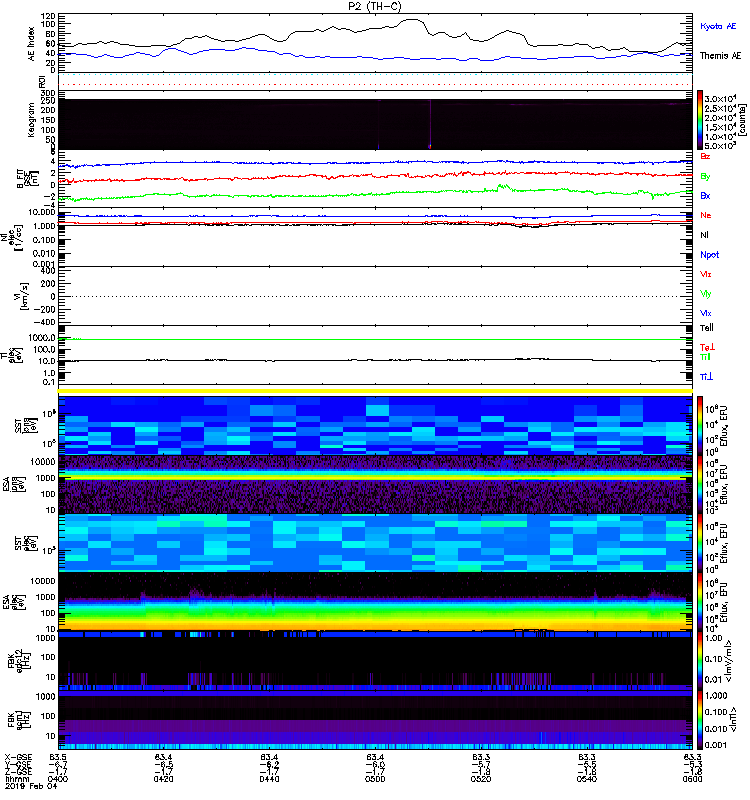Click the "0400" time tick label
This screenshot has width=750, height=800.
click(x=58, y=779)
